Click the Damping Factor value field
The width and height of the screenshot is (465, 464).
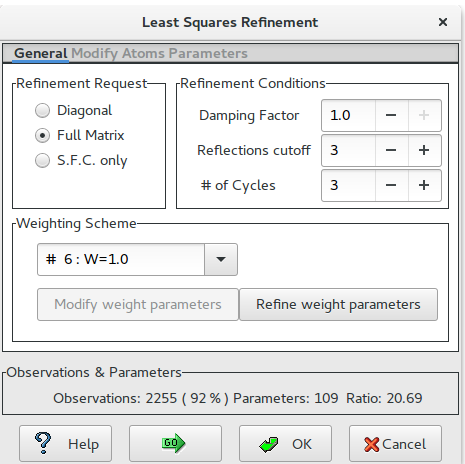tap(348, 115)
